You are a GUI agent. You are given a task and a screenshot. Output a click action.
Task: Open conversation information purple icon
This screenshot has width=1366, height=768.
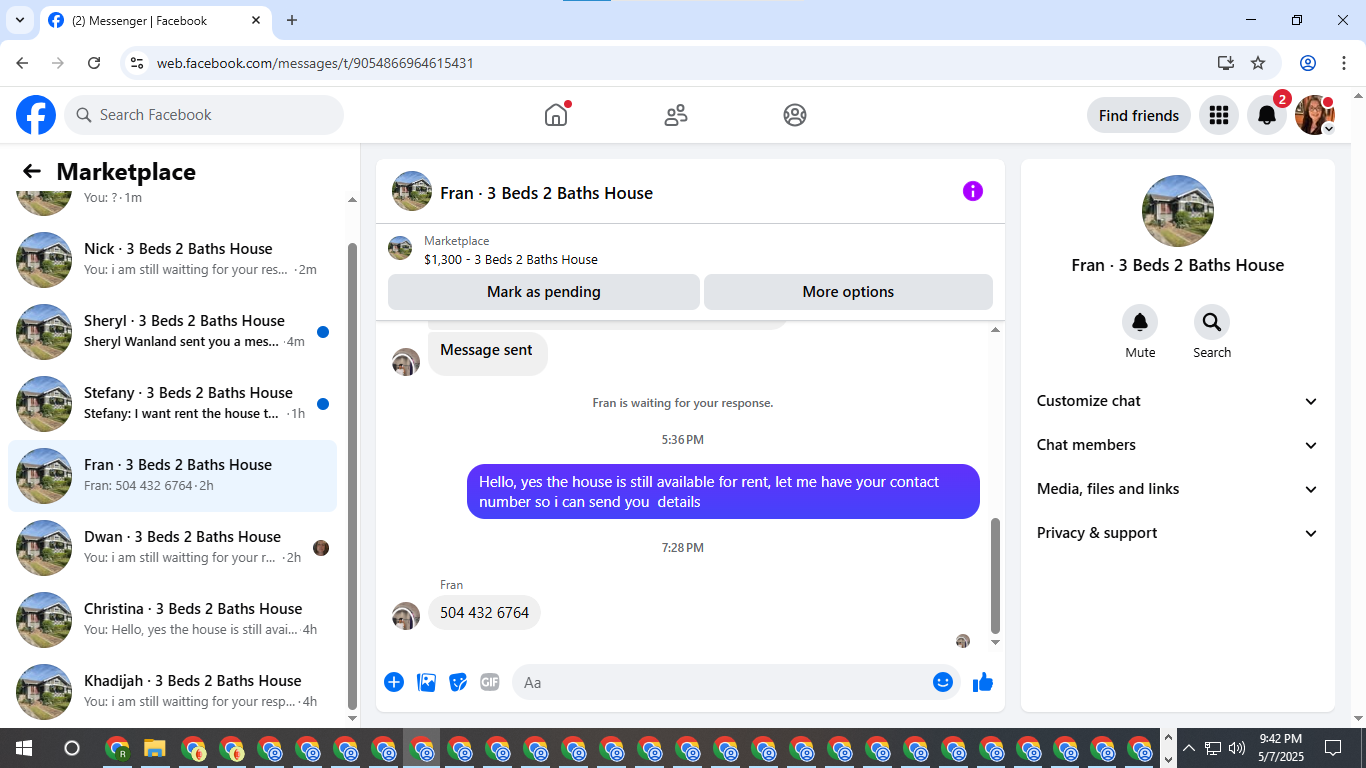(x=973, y=191)
